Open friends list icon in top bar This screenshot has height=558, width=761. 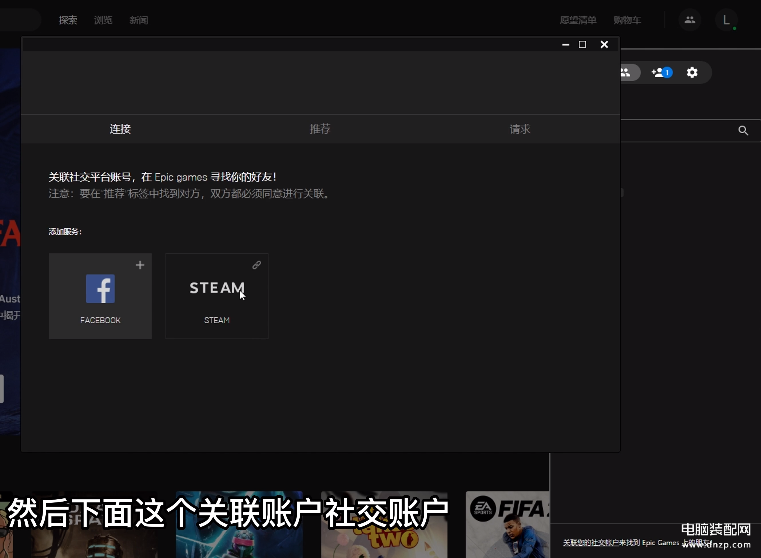click(690, 20)
